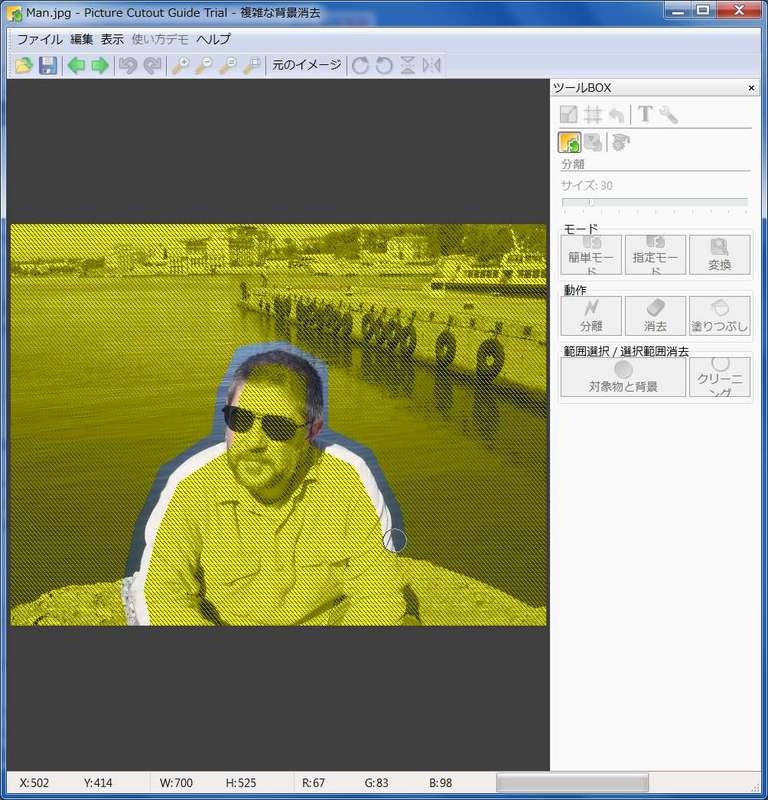Click the W:700 width status value
The width and height of the screenshot is (768, 800).
[176, 783]
